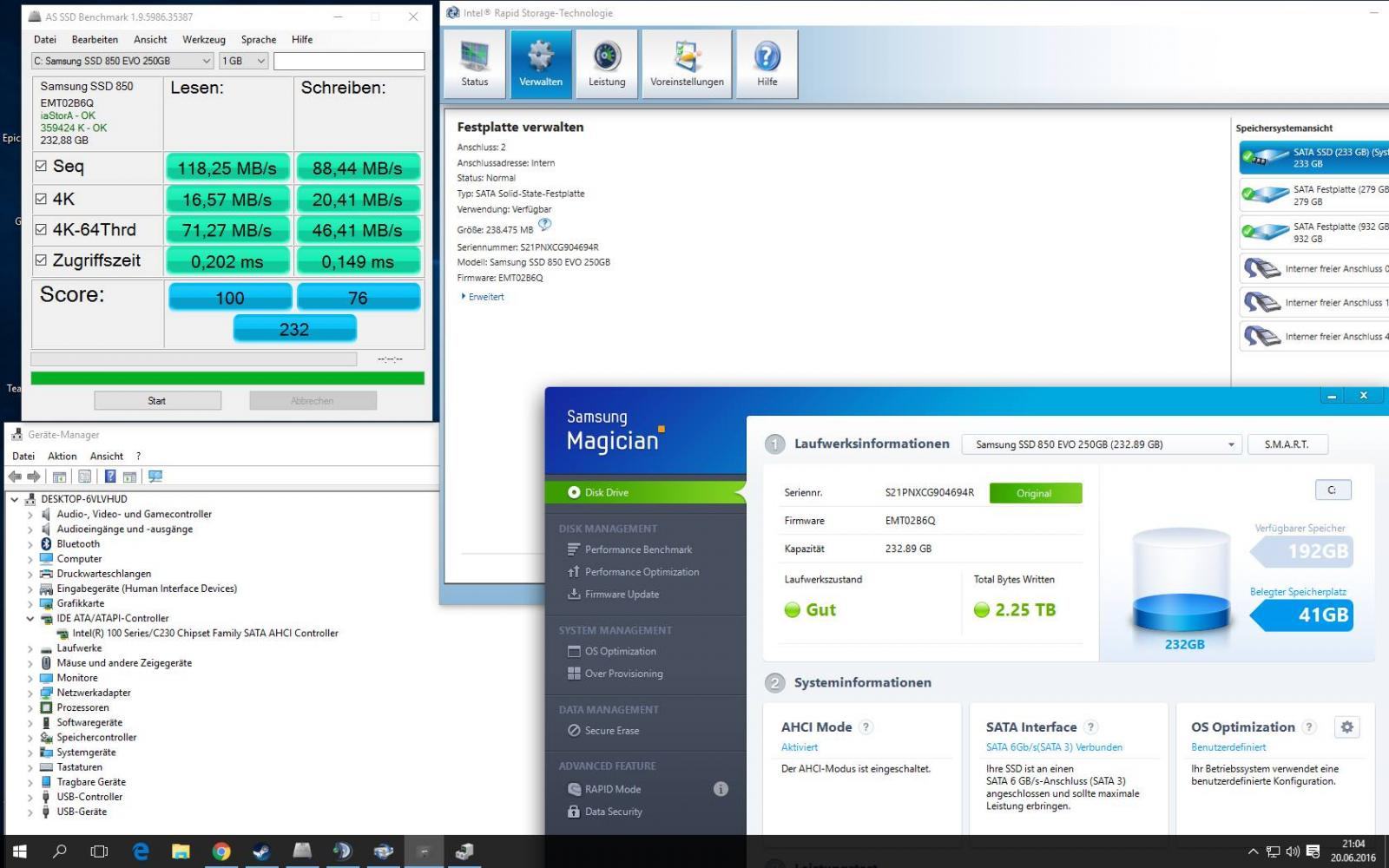This screenshot has height=868, width=1389.
Task: Open the Leistung tab in Intel Rapid Storage
Action: [x=607, y=63]
